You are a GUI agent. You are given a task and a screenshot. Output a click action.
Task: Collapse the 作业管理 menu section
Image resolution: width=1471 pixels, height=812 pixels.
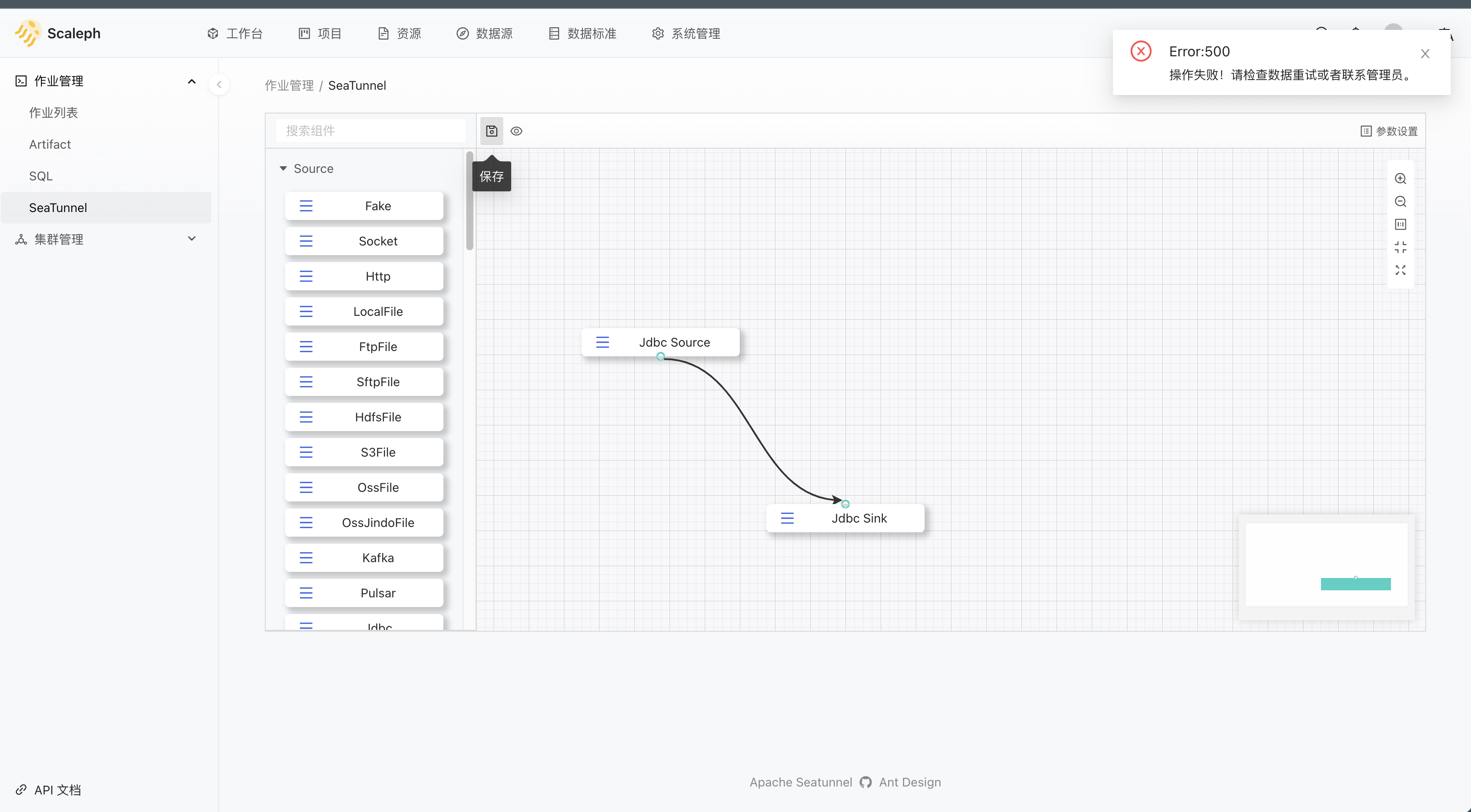click(x=192, y=81)
